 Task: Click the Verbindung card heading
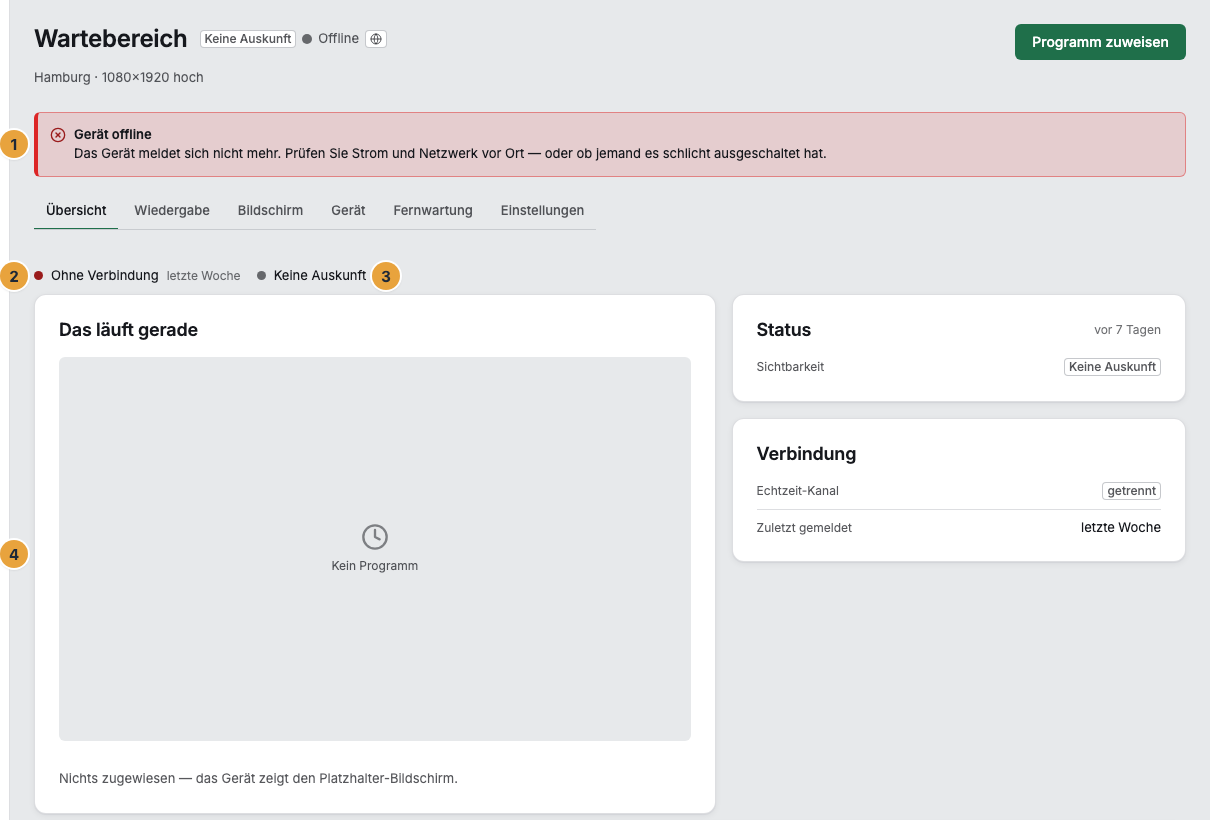(806, 454)
